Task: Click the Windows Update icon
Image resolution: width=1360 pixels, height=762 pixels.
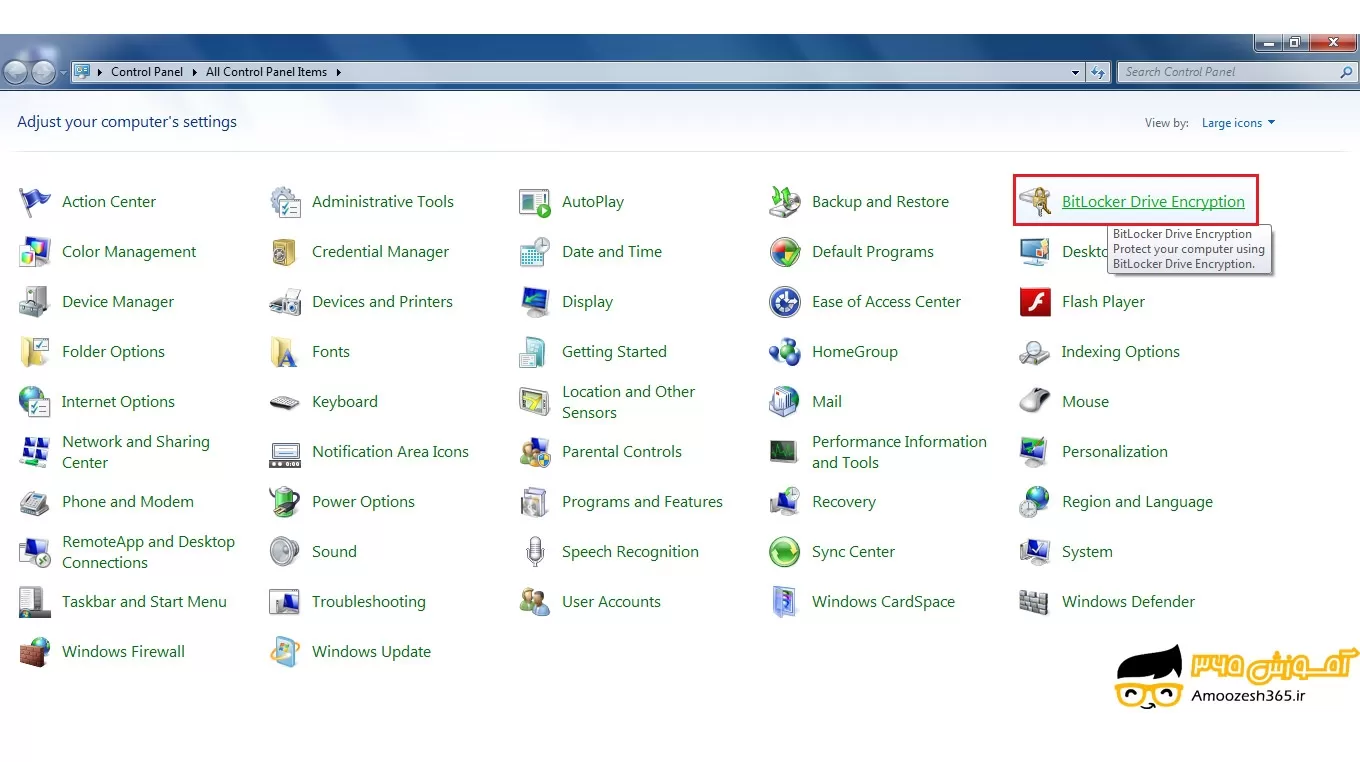Action: [285, 652]
